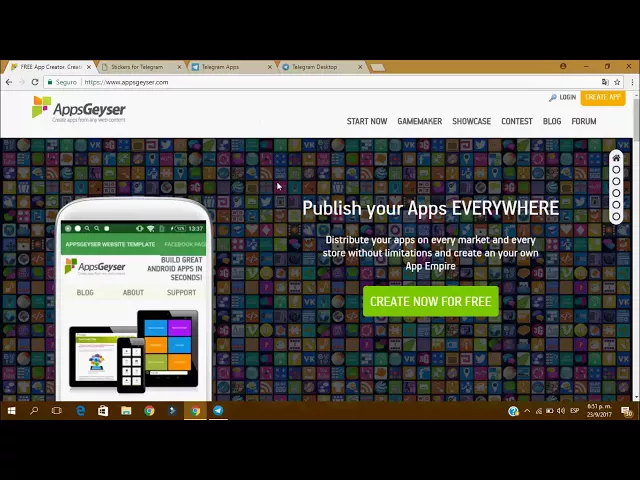
Task: Select the last circle in page navigator
Action: point(616,216)
